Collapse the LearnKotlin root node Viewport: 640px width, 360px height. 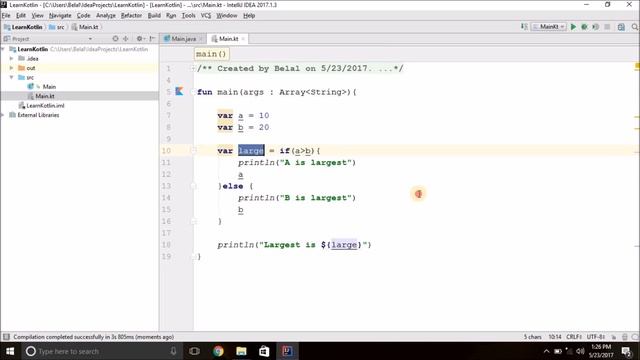click(x=3, y=49)
